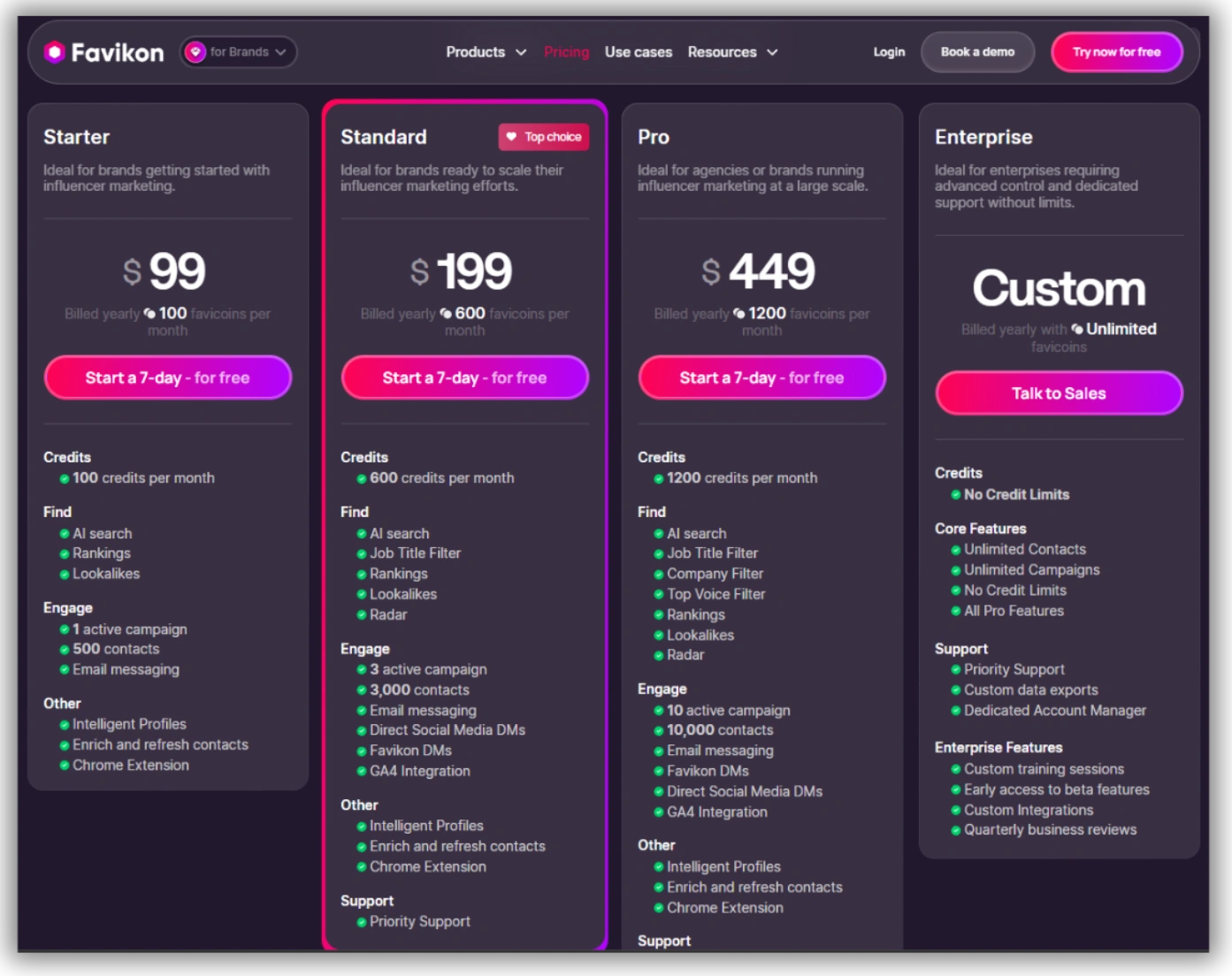Click the Book a demo button

[977, 52]
